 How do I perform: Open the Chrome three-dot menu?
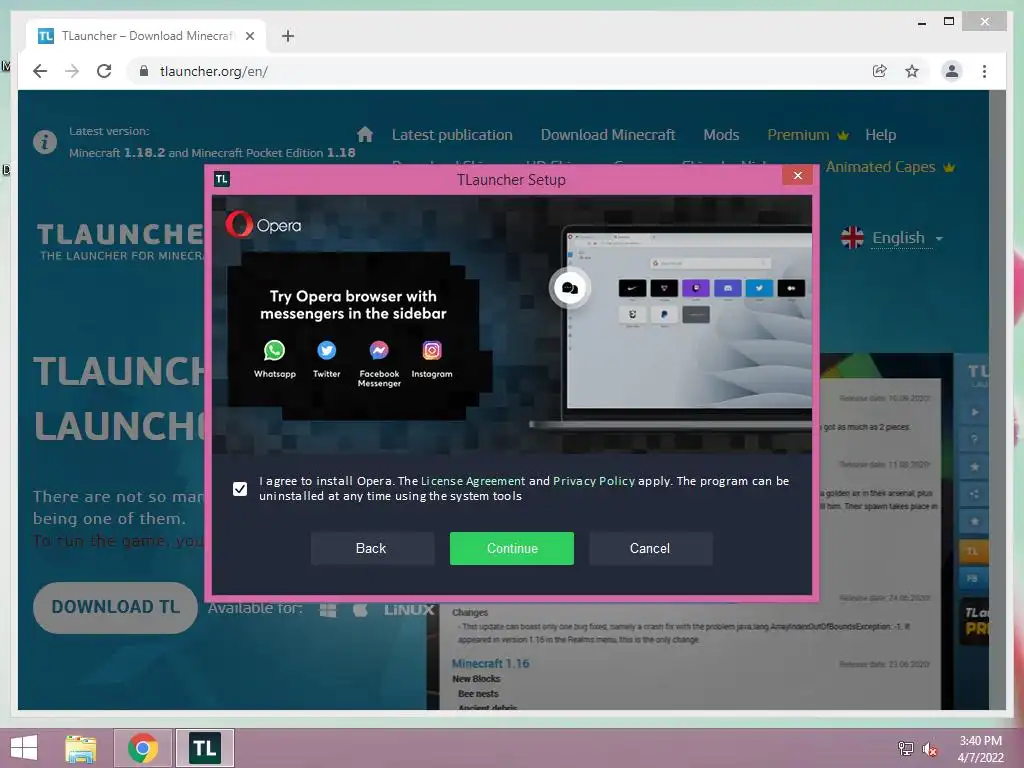point(984,71)
